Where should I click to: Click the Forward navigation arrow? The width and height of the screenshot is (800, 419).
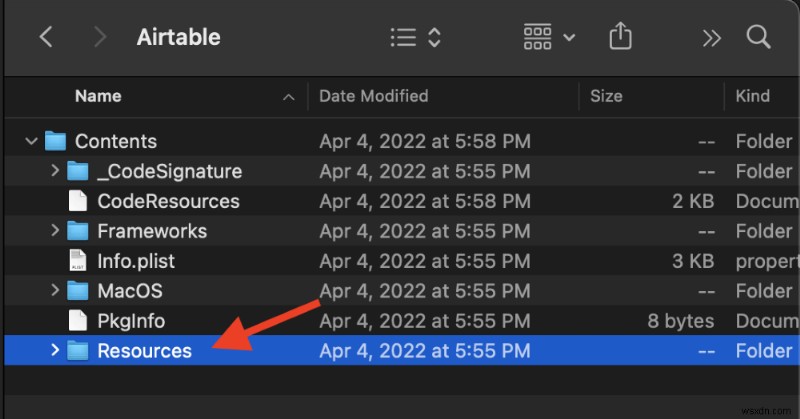pos(99,38)
